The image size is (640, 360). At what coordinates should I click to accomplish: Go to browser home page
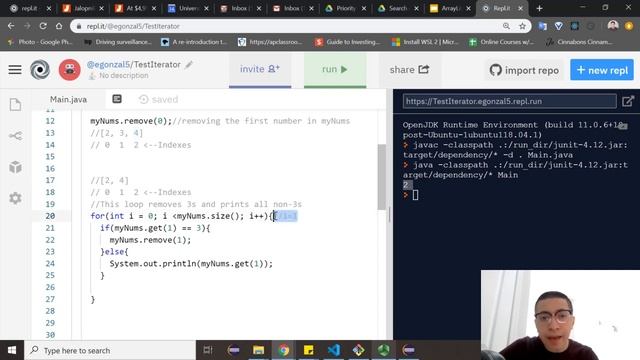[59, 26]
